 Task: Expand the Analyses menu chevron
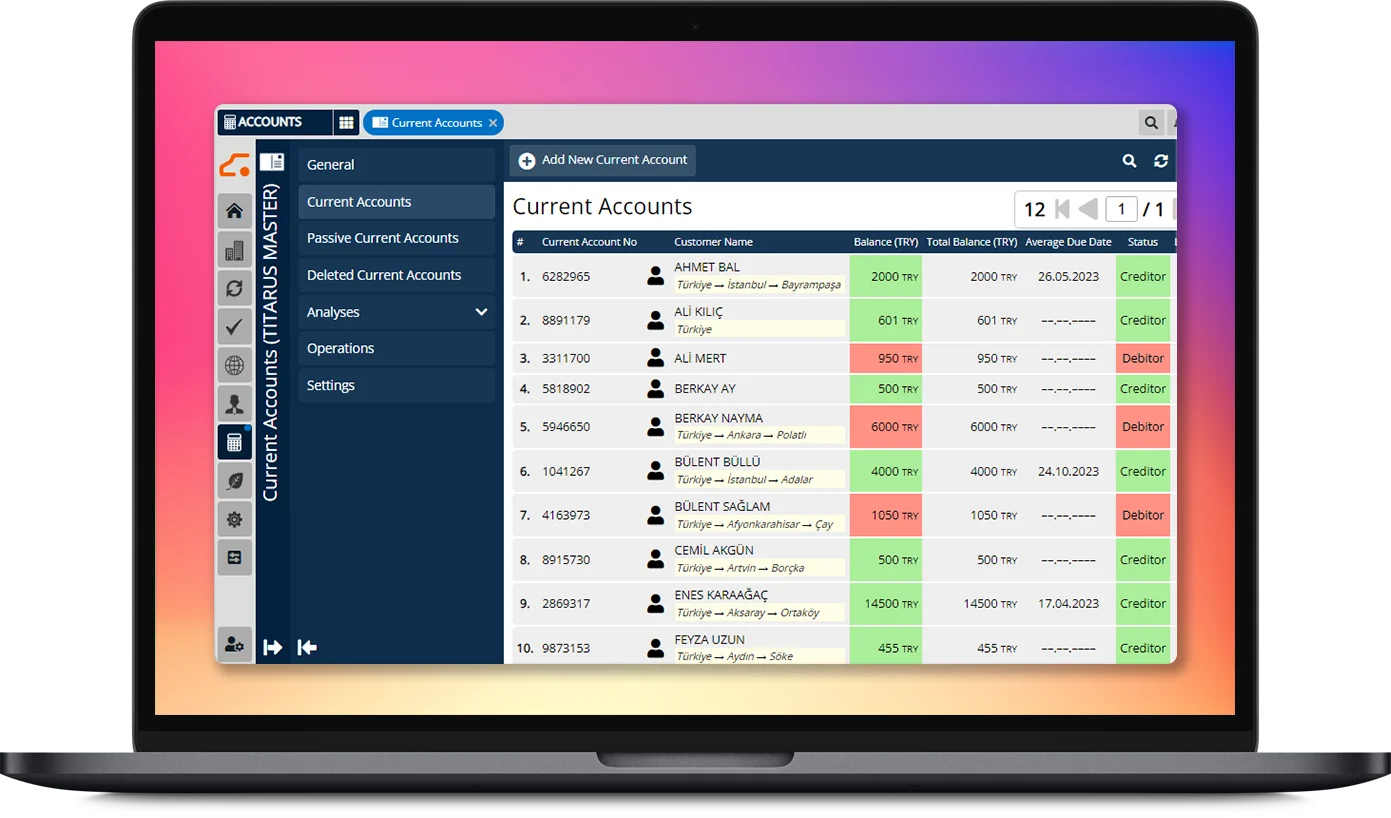coord(481,312)
